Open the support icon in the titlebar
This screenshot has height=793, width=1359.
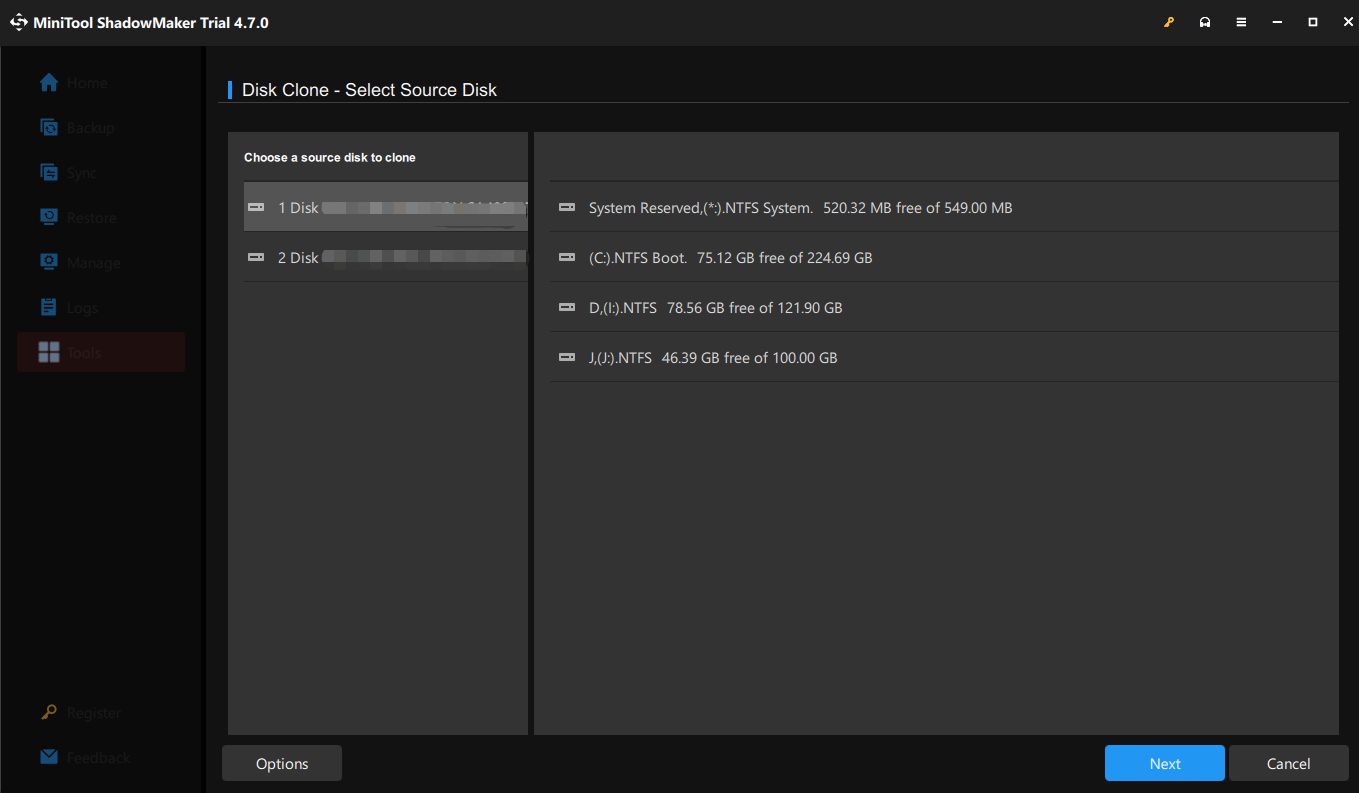(x=1205, y=21)
